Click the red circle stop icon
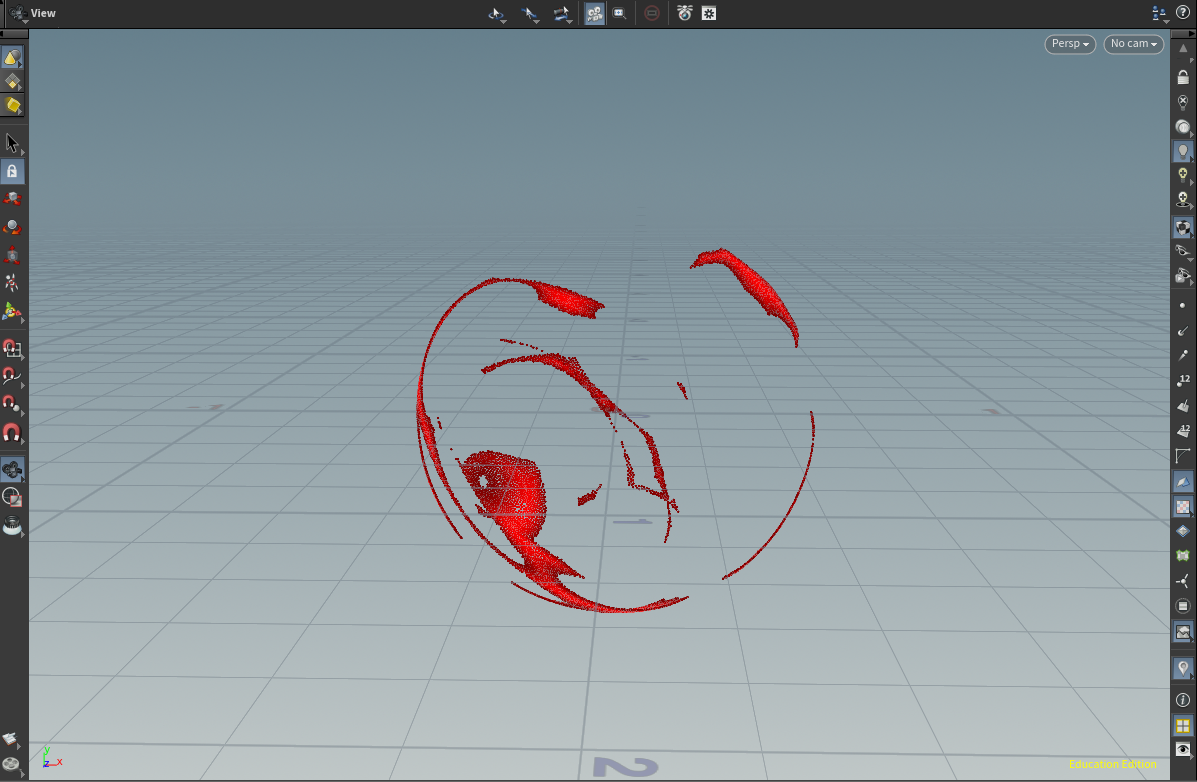 pyautogui.click(x=652, y=14)
